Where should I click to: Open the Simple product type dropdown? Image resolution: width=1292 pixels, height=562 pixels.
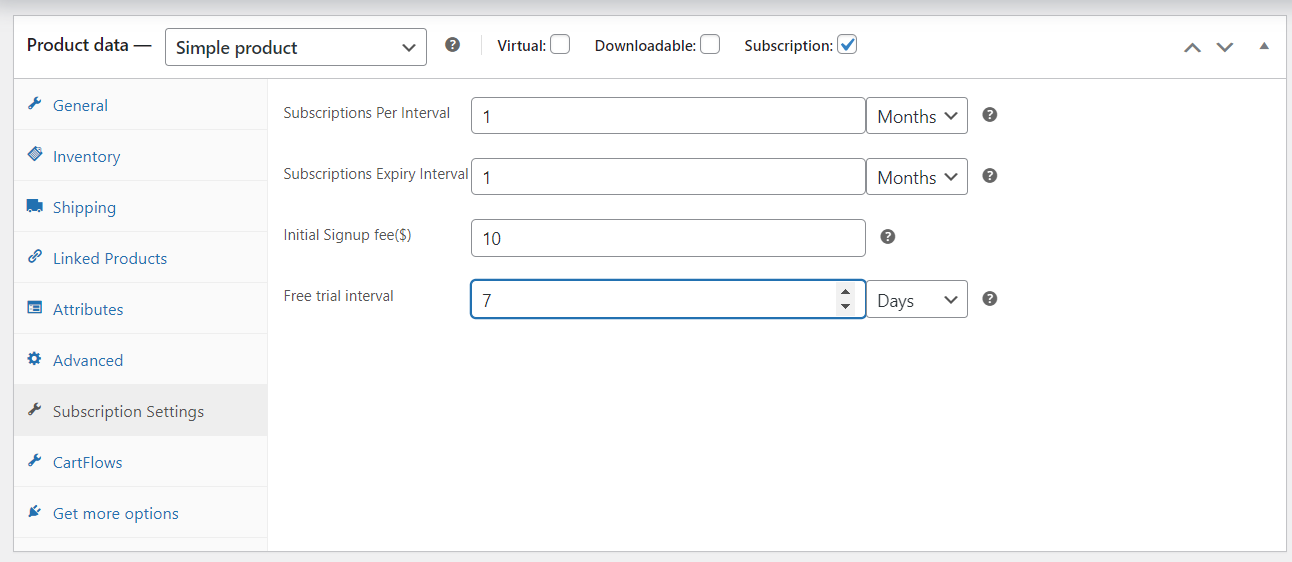point(296,47)
